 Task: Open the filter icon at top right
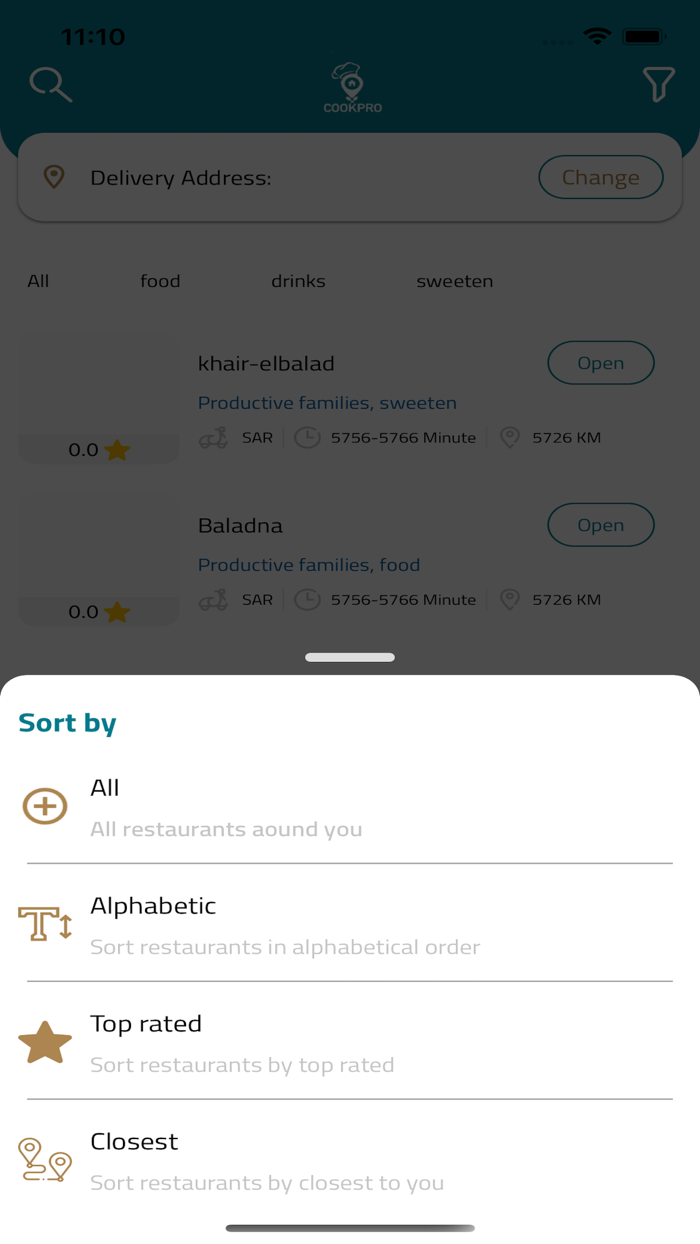[x=659, y=84]
